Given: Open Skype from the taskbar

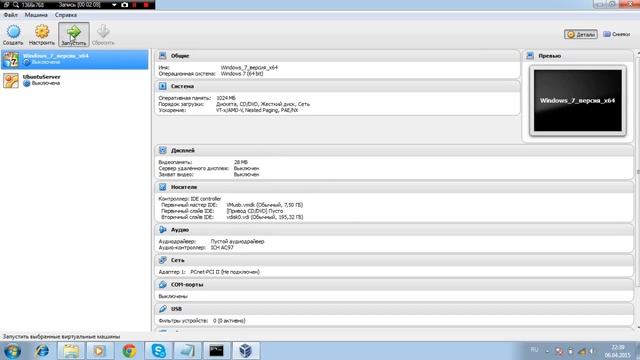Looking at the screenshot, I should tap(158, 351).
